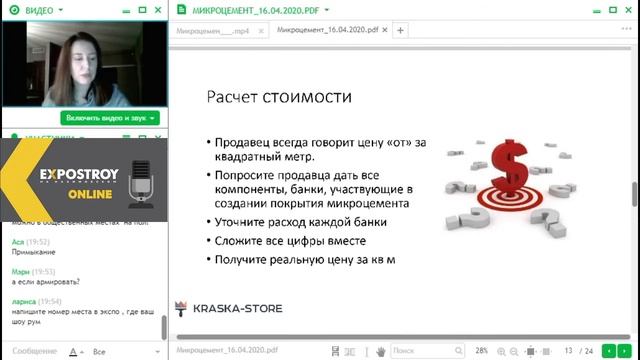Click chat user name Ася
640x360 pixels.
(x=18, y=242)
